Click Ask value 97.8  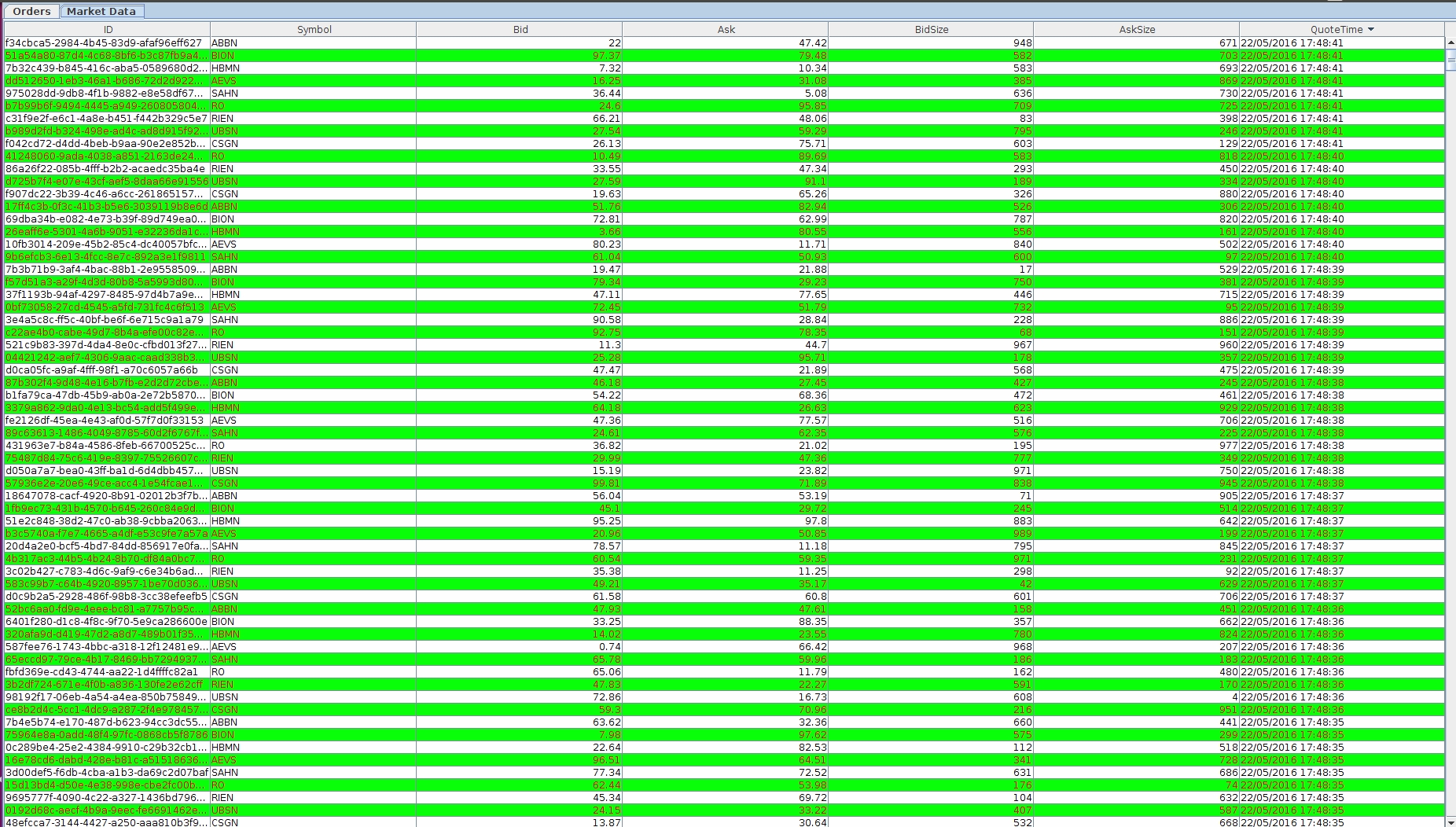(x=815, y=521)
